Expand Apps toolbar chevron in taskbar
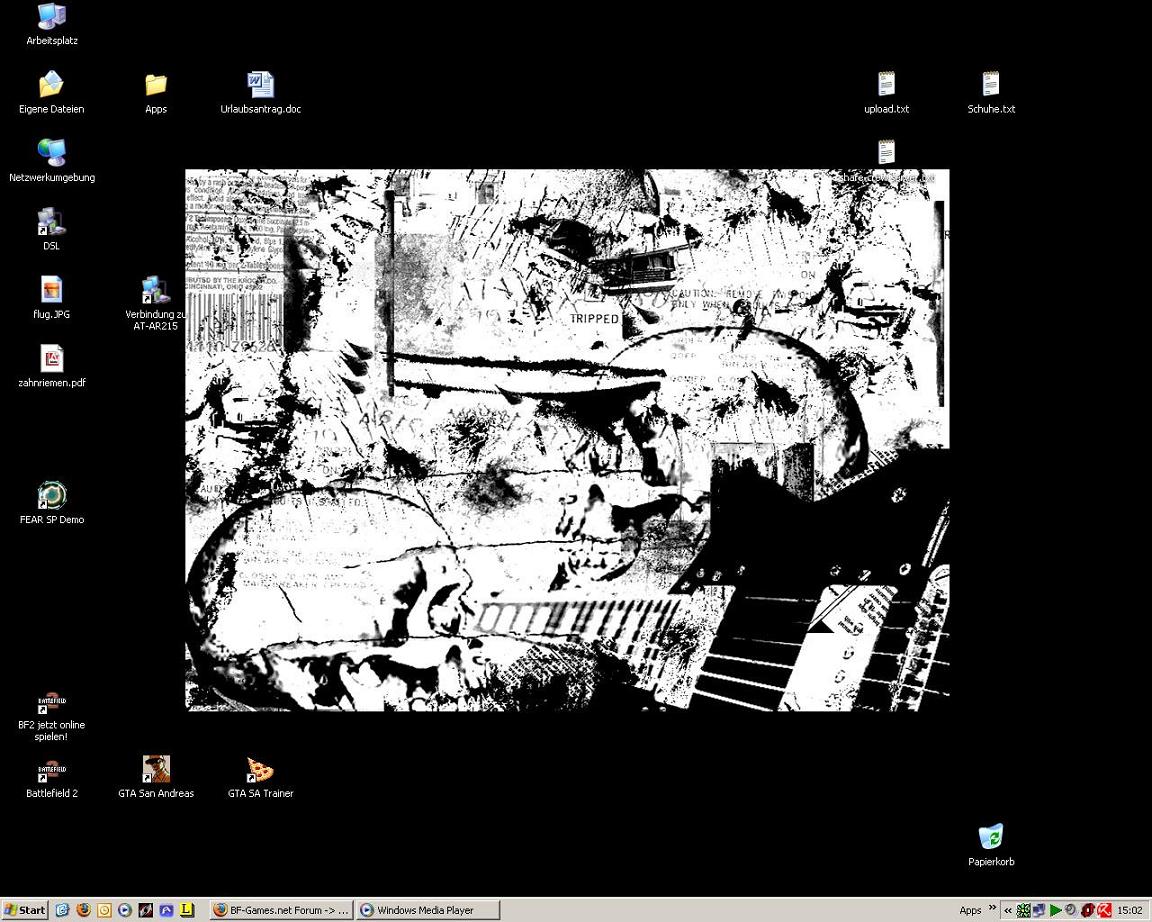This screenshot has width=1152, height=922. click(x=993, y=908)
